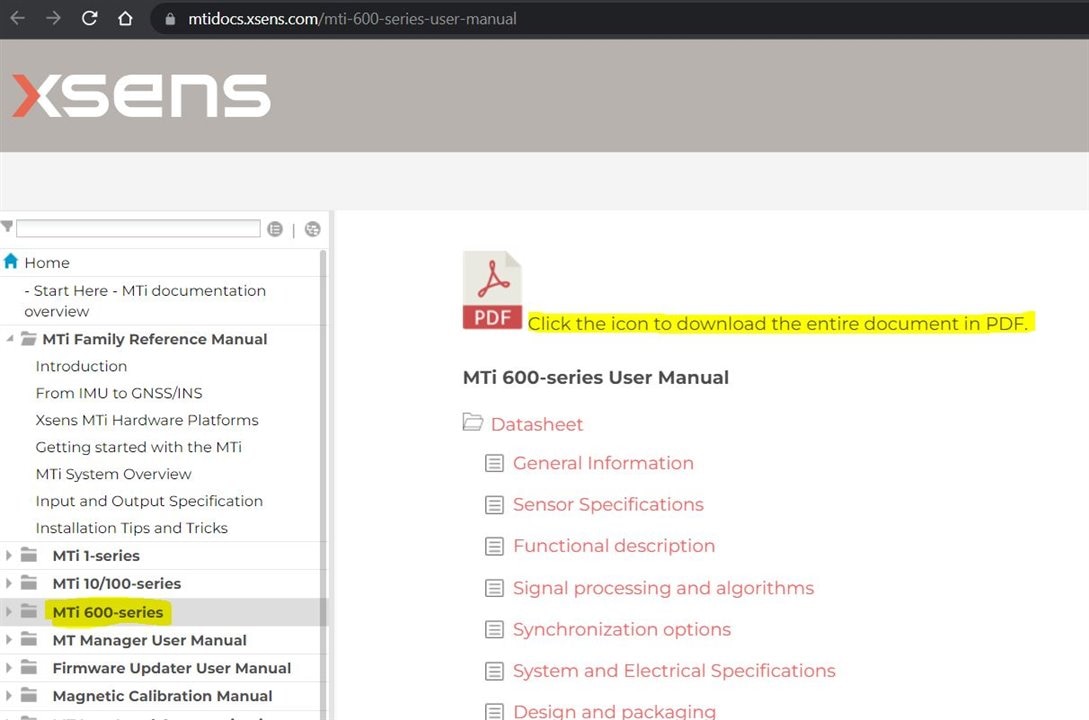The height and width of the screenshot is (720, 1089).
Task: Click the folder icon of Firmware Updater User Manual
Action: pyautogui.click(x=28, y=667)
